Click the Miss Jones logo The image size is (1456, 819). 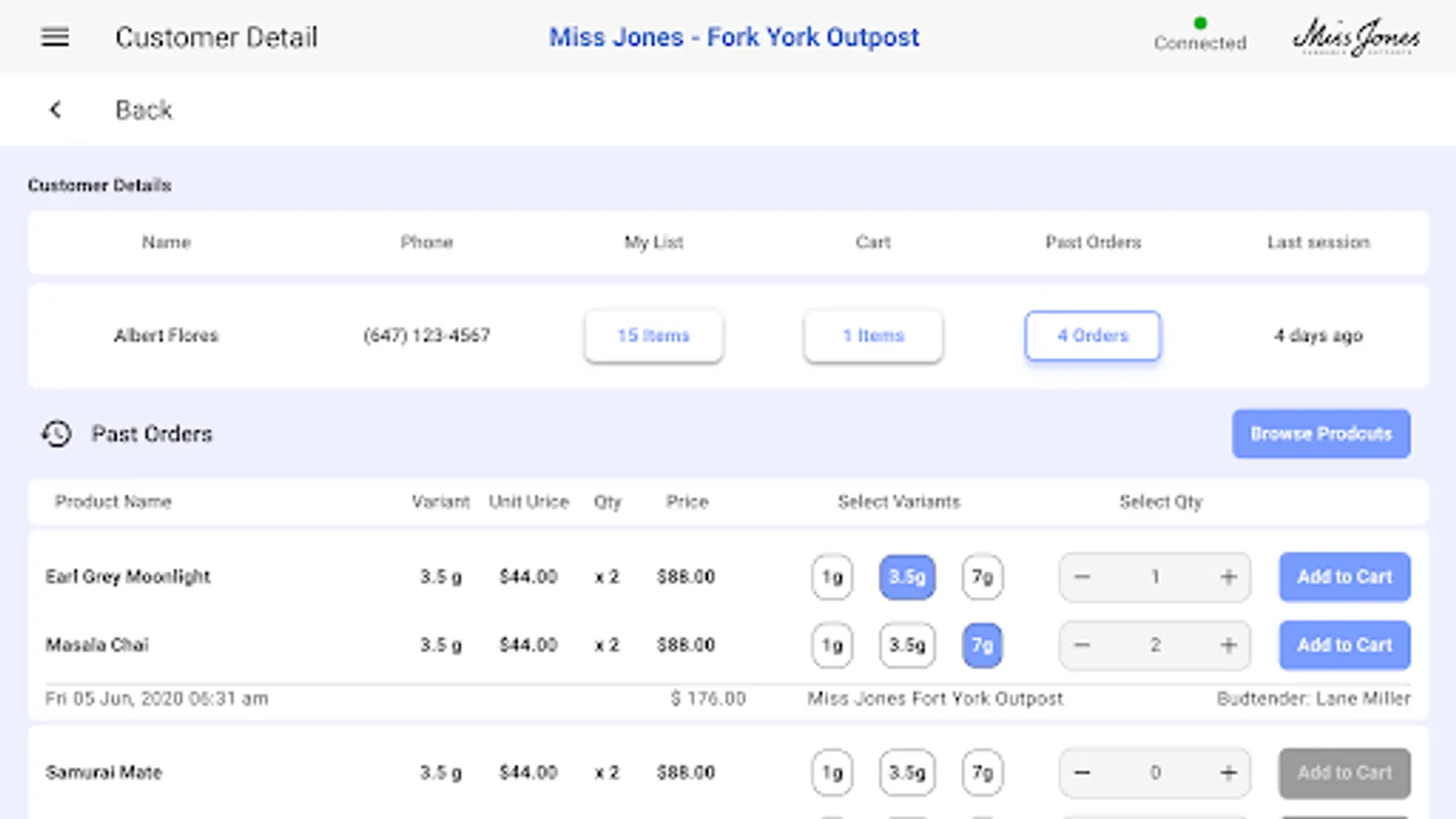1356,37
